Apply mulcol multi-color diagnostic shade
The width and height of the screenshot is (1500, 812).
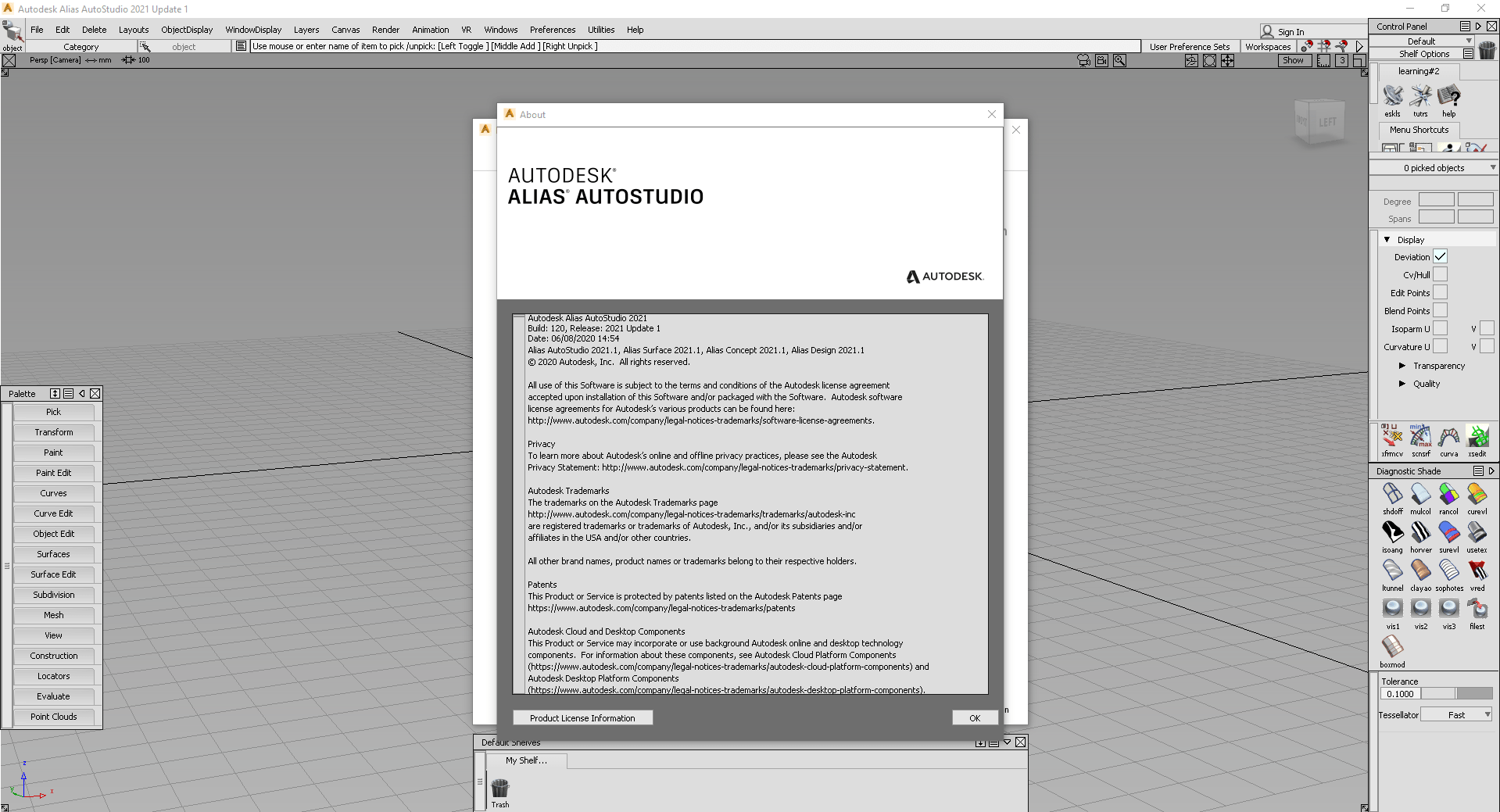click(x=1420, y=494)
